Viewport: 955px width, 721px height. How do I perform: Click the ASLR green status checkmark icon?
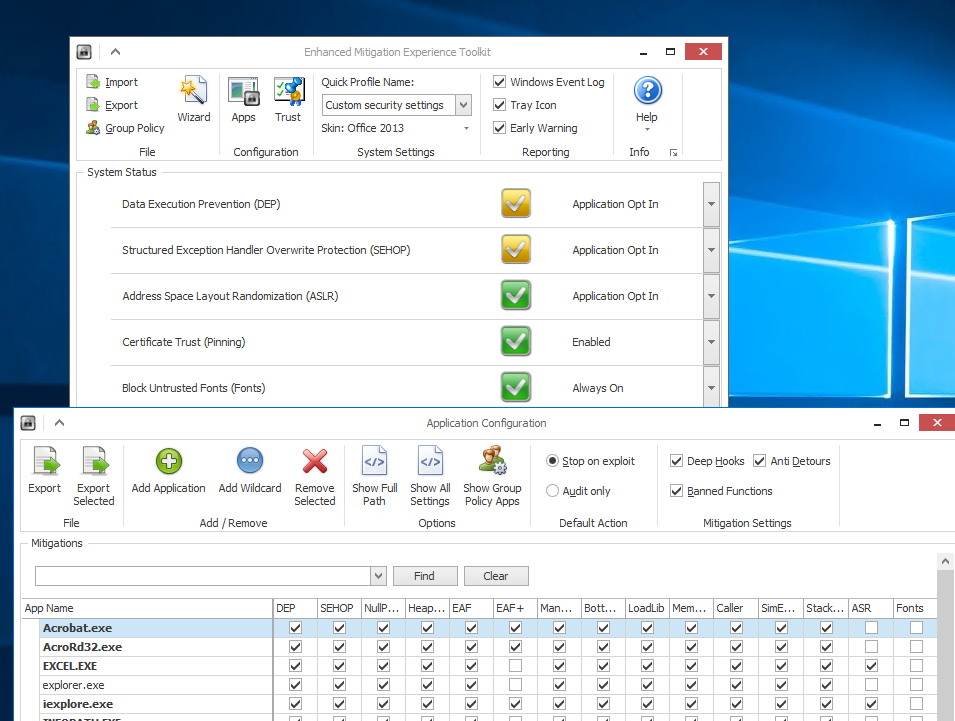(x=516, y=295)
